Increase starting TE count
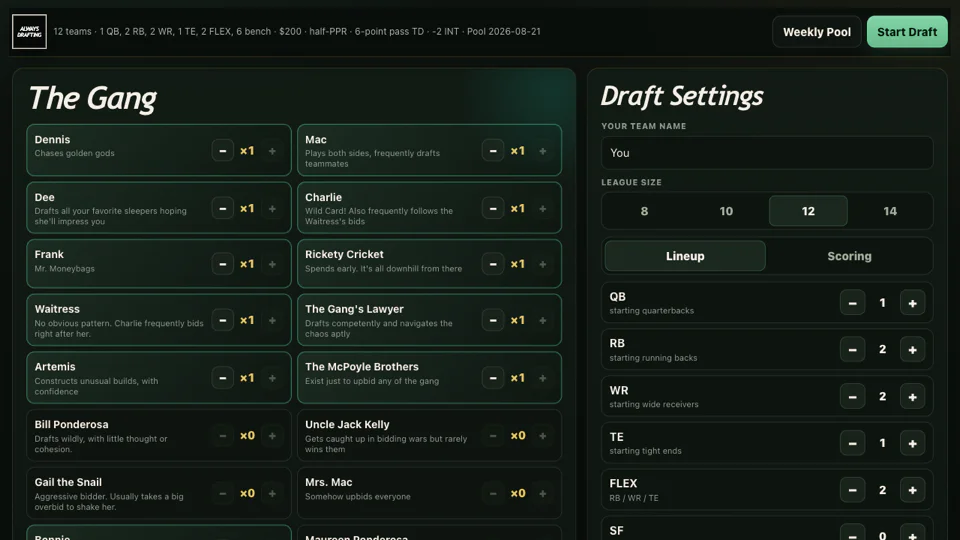Image resolution: width=960 pixels, height=540 pixels. 912,443
